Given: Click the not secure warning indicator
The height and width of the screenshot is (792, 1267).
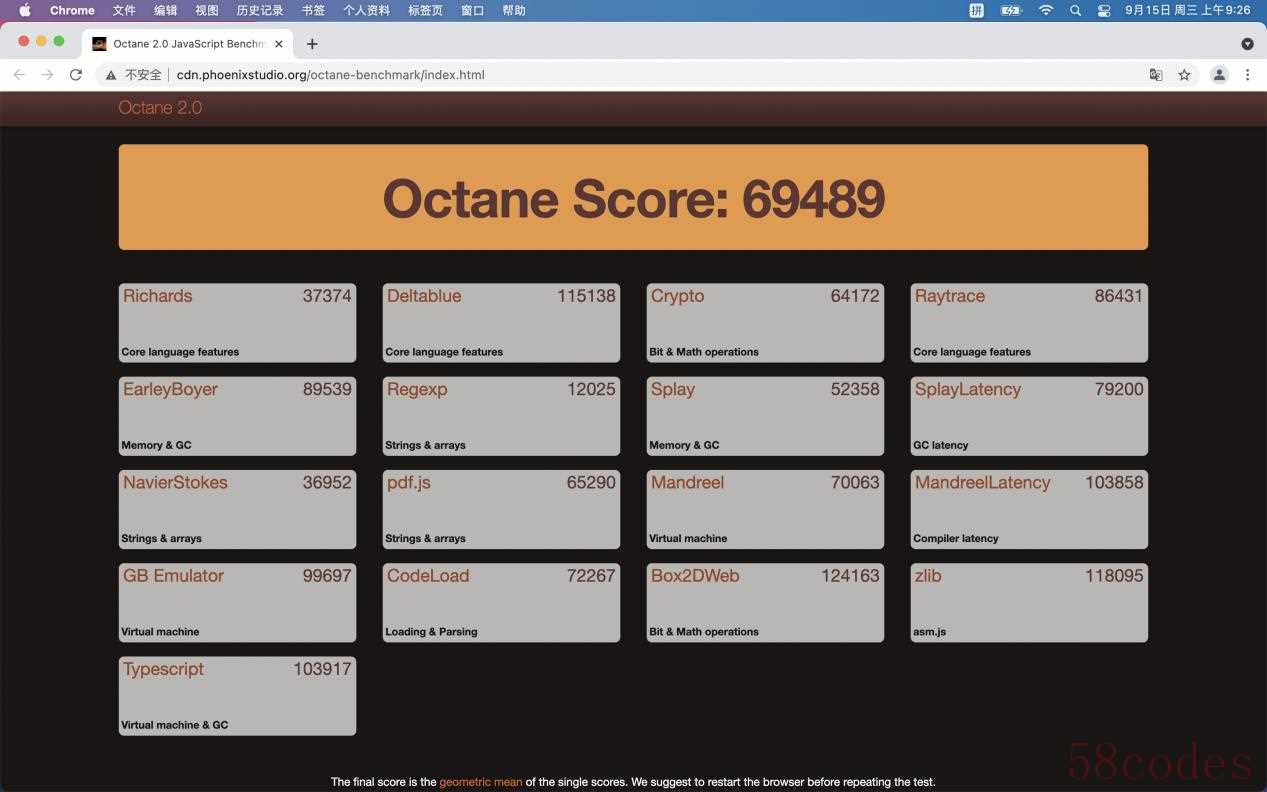Looking at the screenshot, I should 133,75.
